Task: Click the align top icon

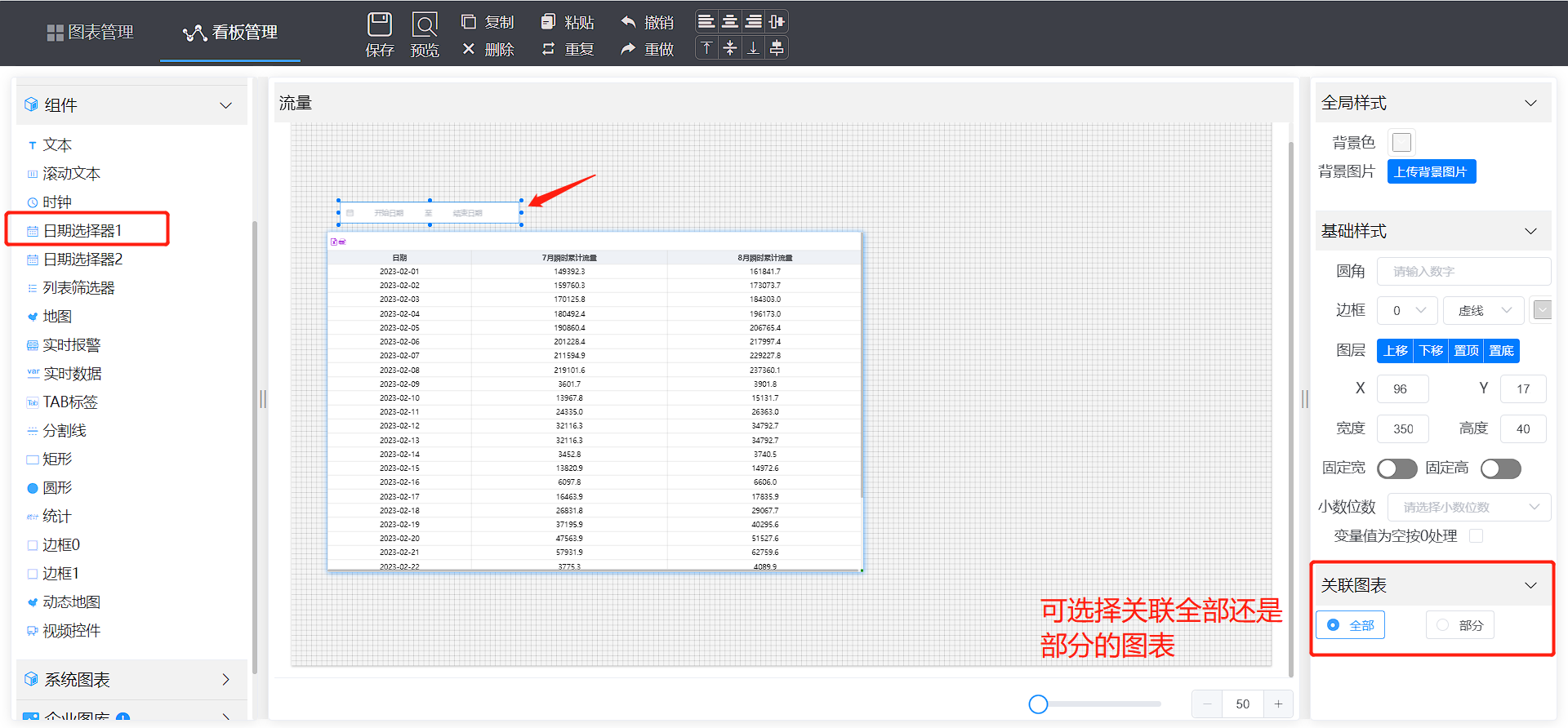Action: pos(706,48)
